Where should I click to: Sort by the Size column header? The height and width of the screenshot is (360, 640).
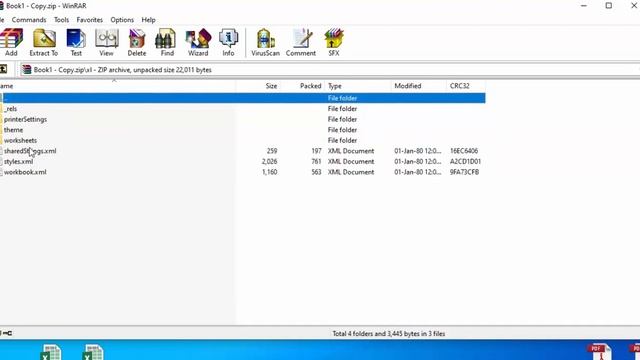(258, 86)
